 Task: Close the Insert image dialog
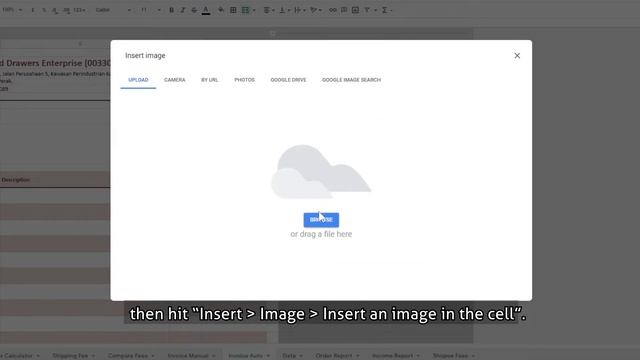pyautogui.click(x=517, y=56)
